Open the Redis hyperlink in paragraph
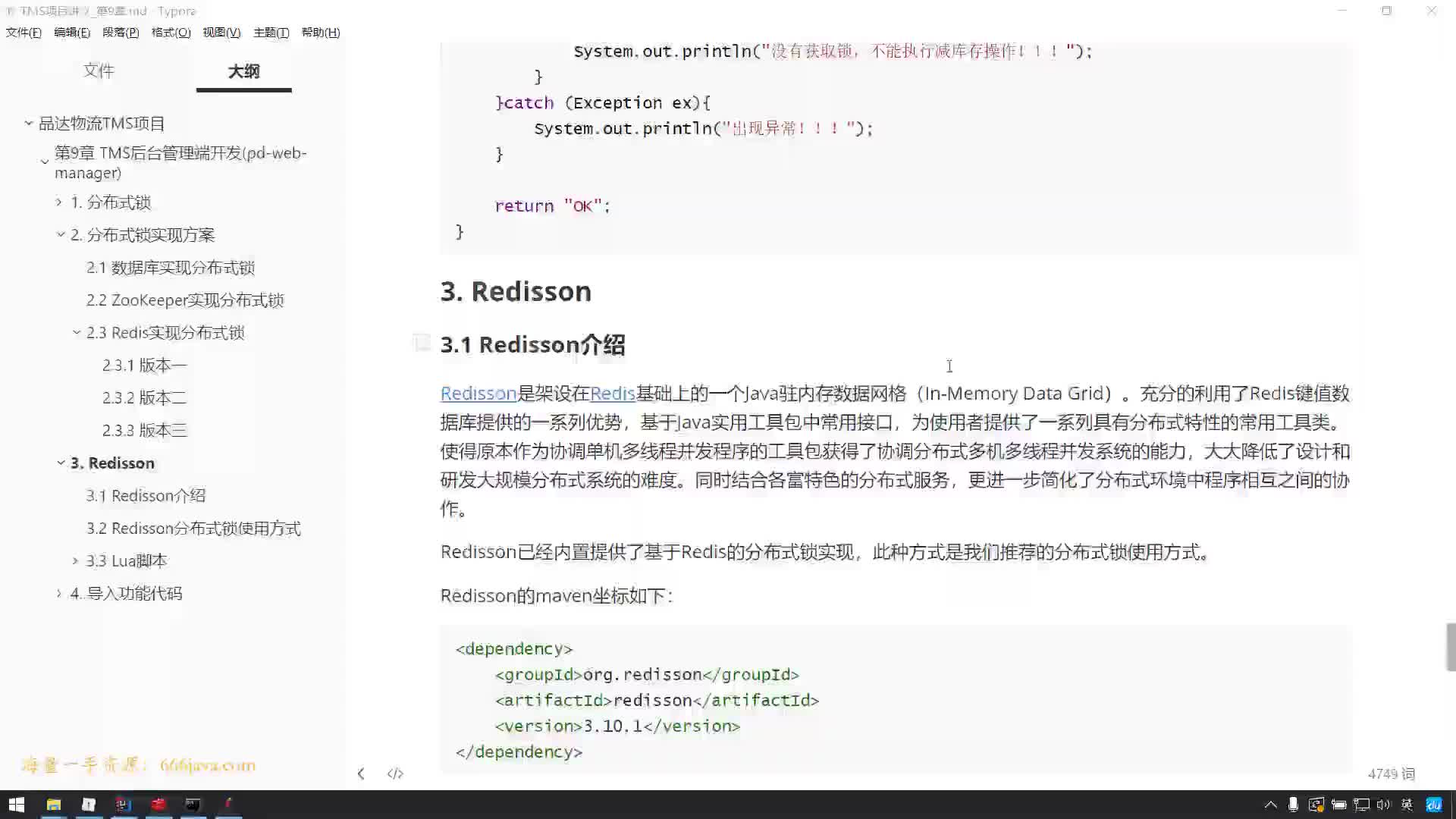Screen dimensions: 1456x819 (613, 394)
